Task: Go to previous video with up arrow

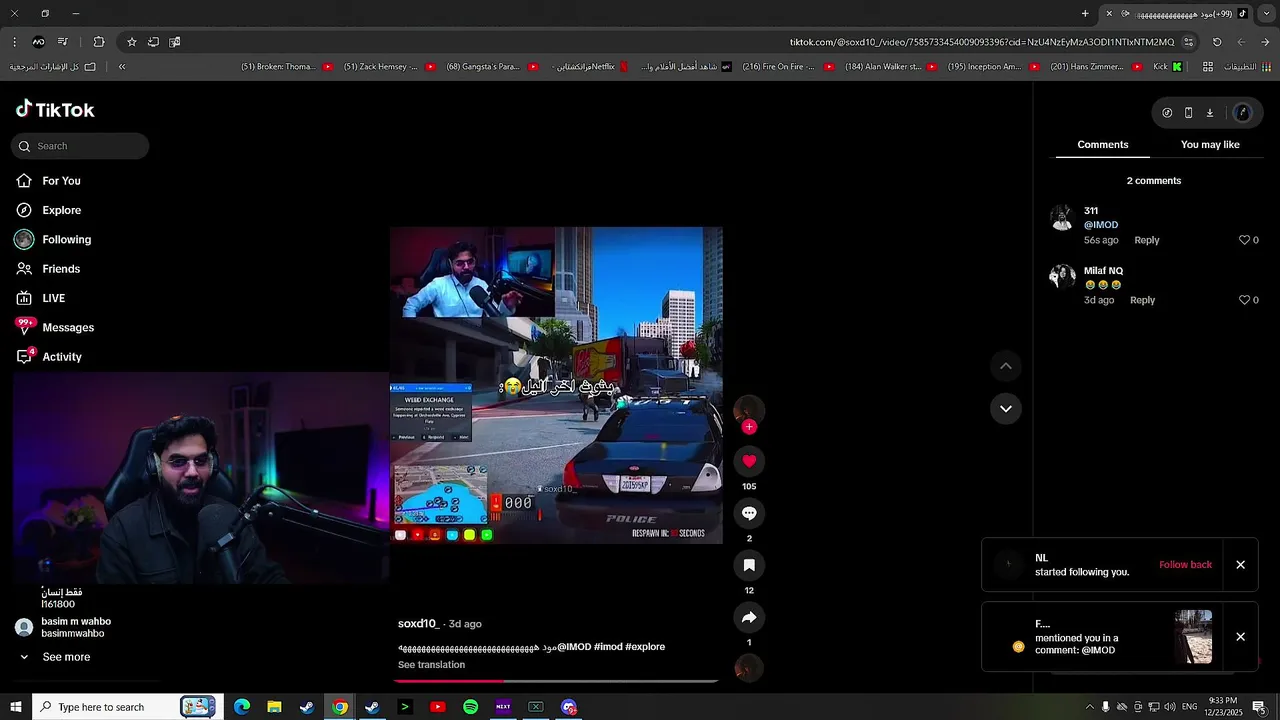Action: 1006,366
